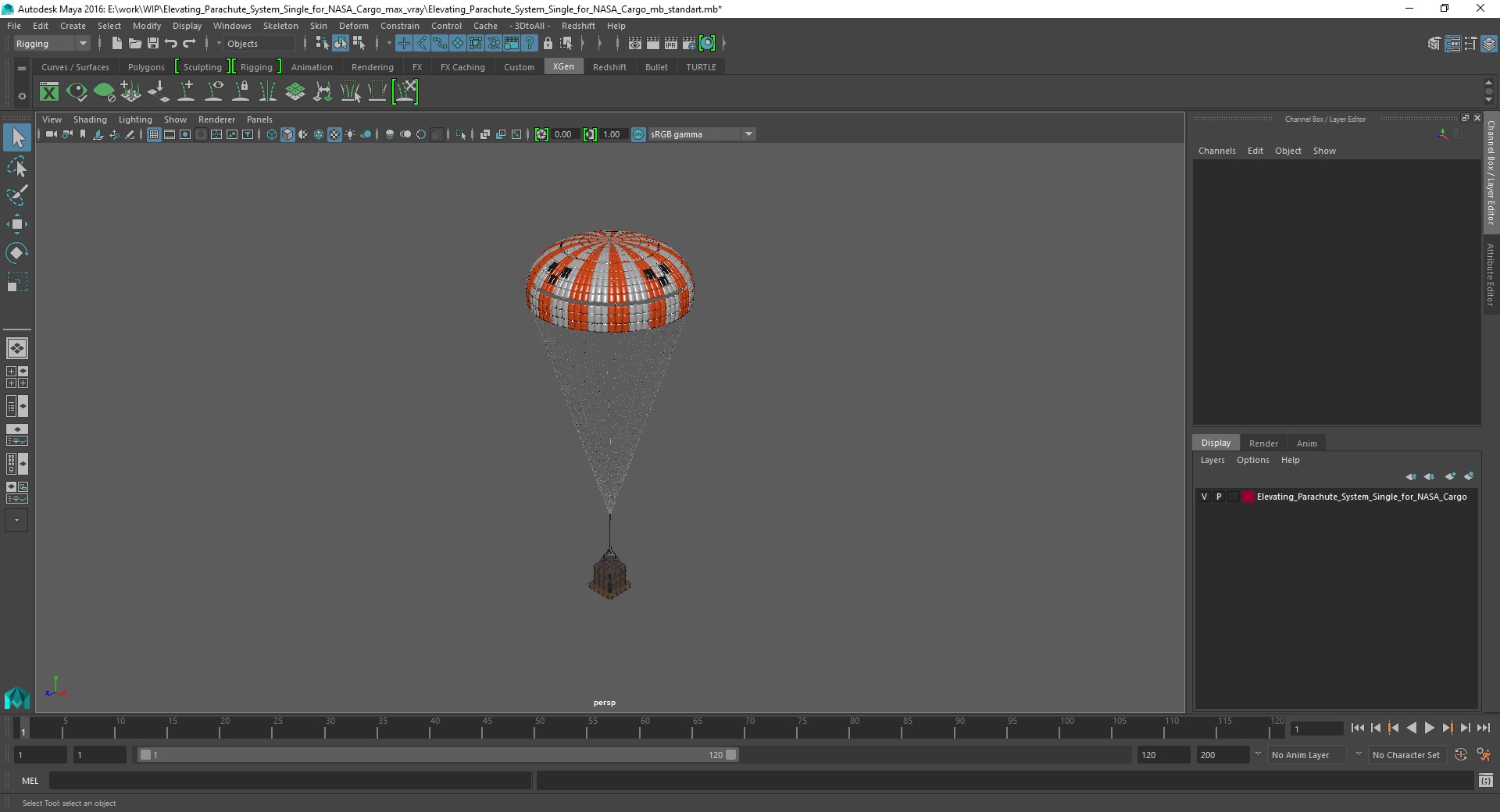Viewport: 1500px width, 812px height.
Task: Expand the toolbox bottom arrow button
Action: tap(16, 520)
